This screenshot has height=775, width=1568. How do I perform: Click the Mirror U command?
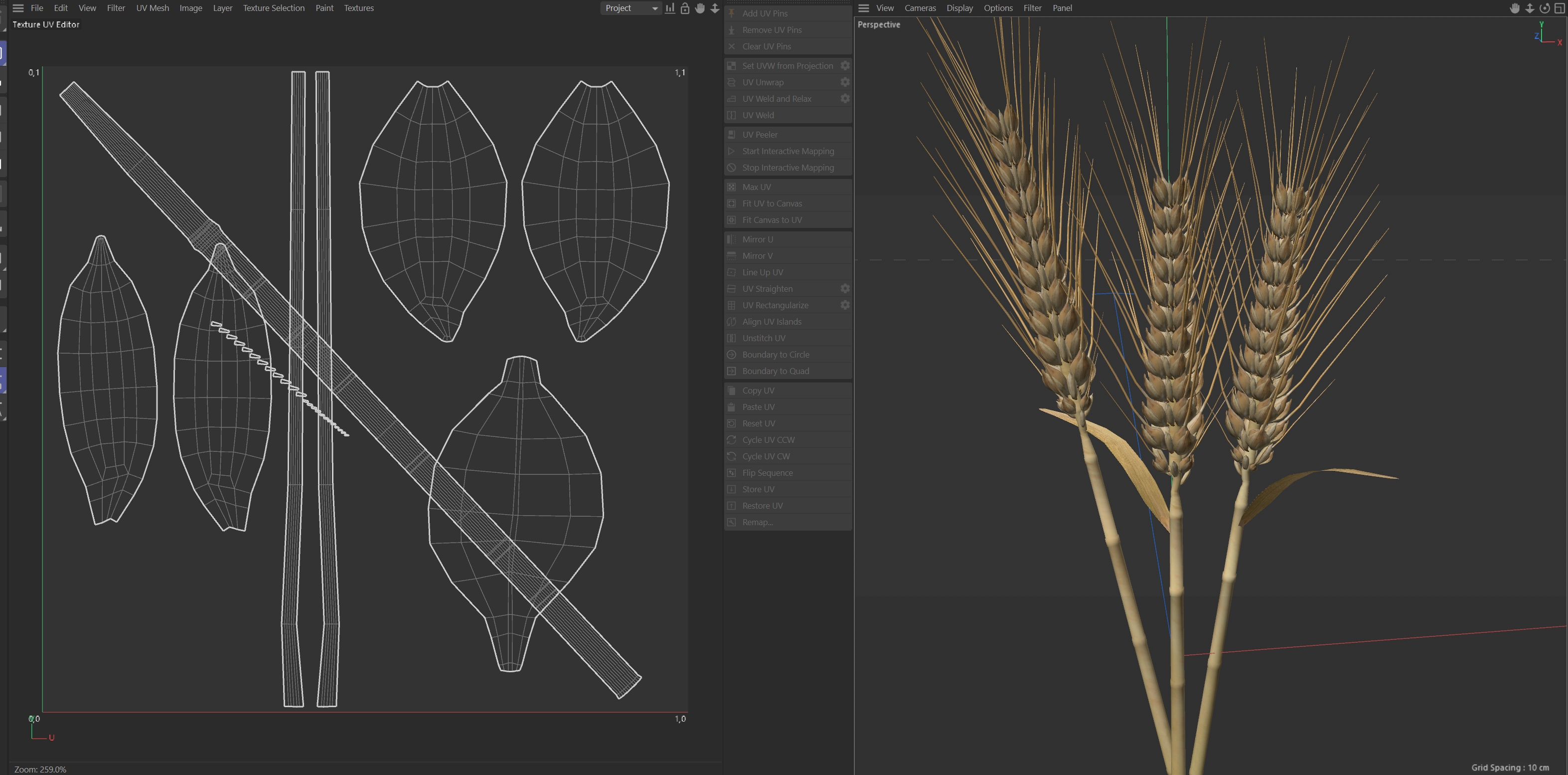click(x=757, y=239)
